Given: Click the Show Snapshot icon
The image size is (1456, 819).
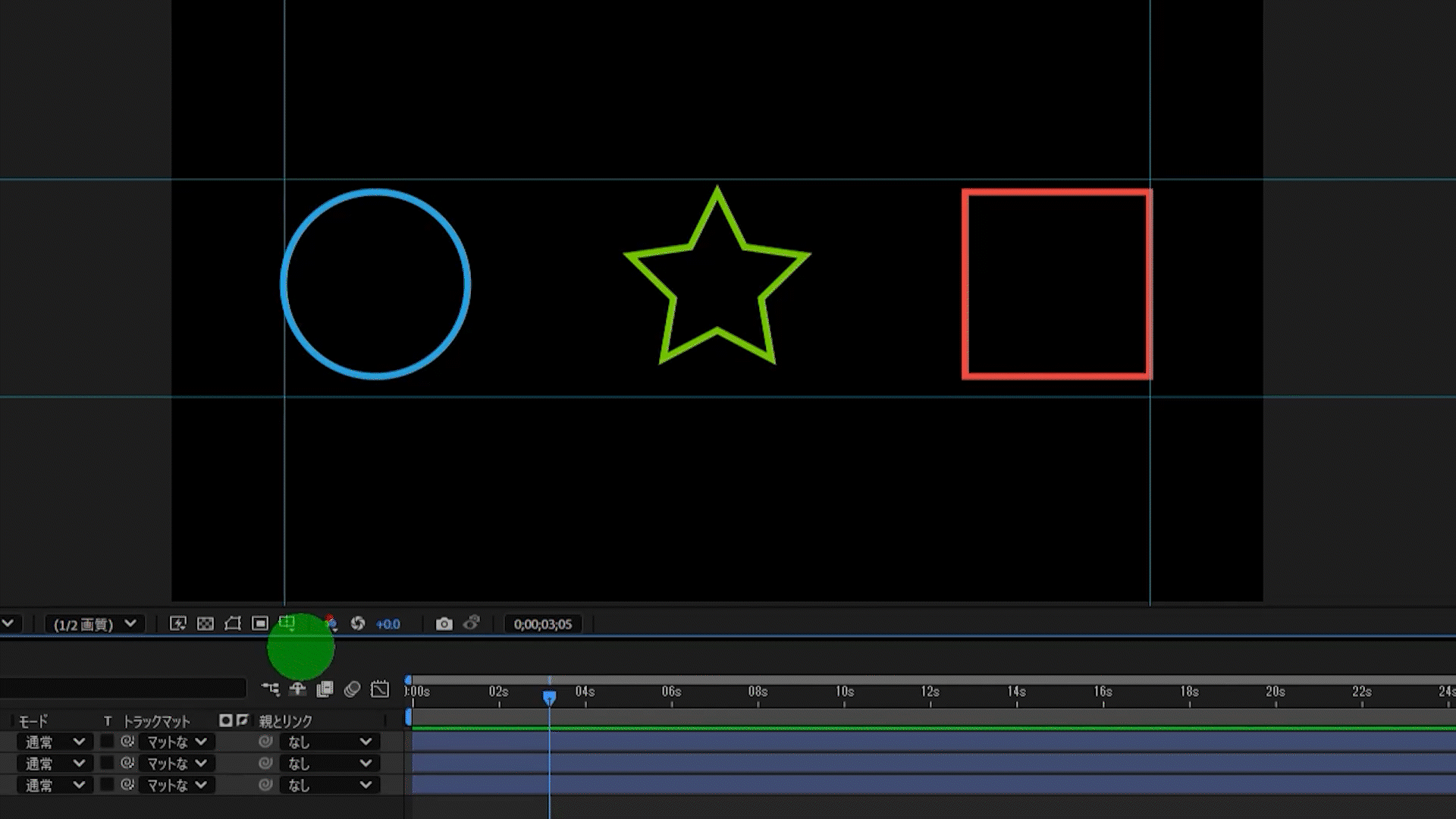Looking at the screenshot, I should point(472,623).
